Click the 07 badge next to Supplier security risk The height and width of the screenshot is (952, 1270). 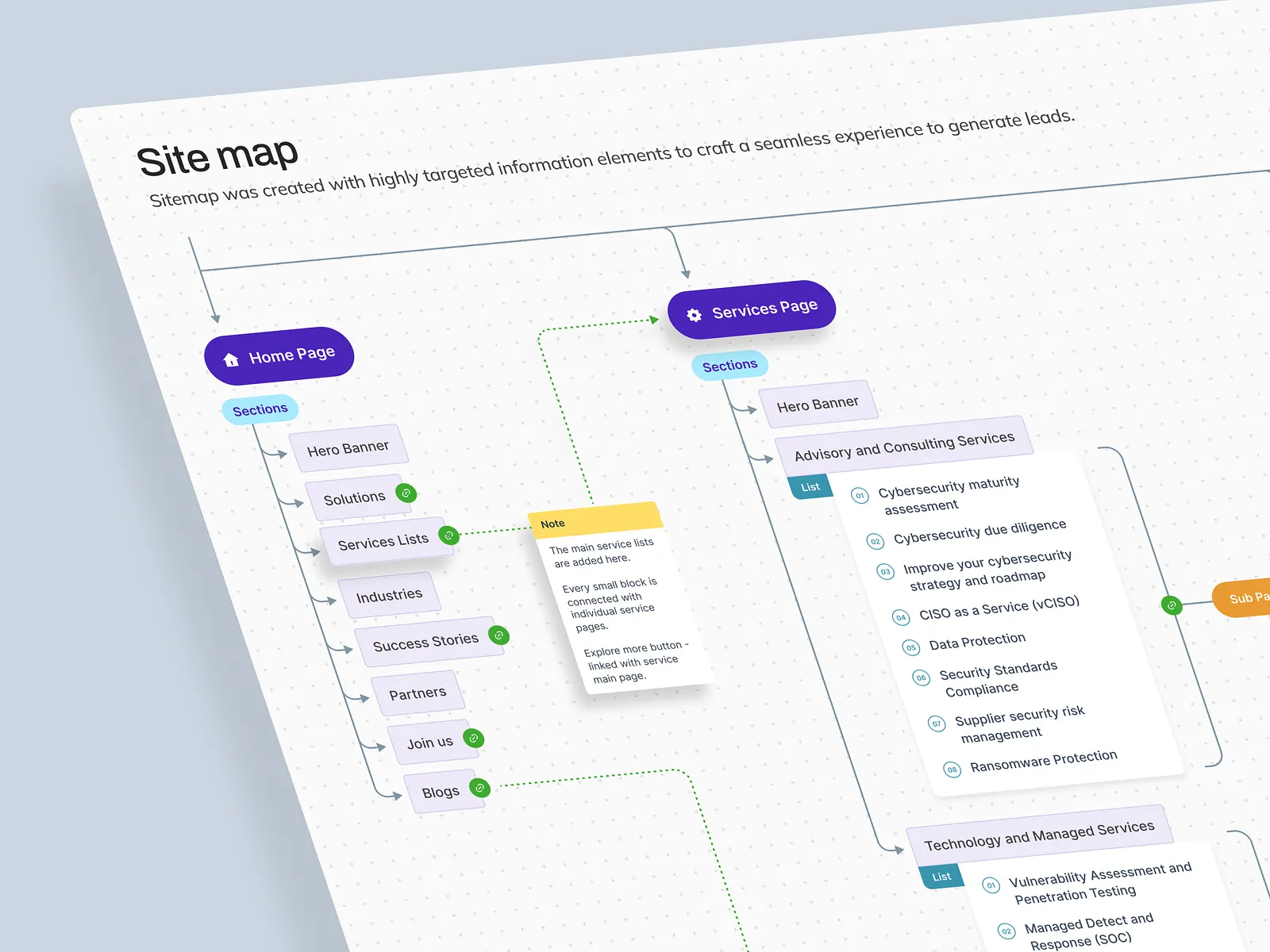click(x=937, y=724)
